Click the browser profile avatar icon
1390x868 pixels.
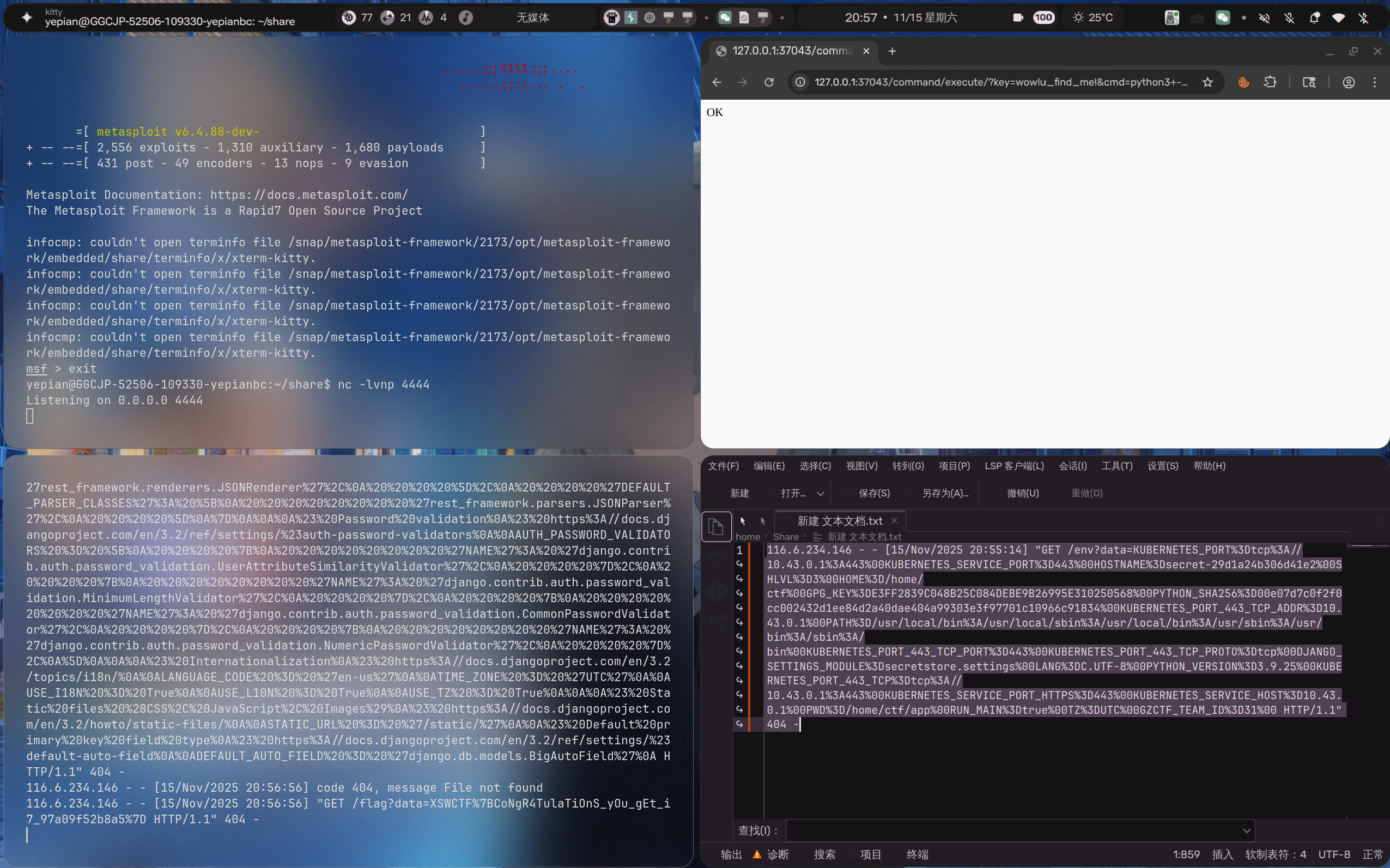coord(1349,82)
